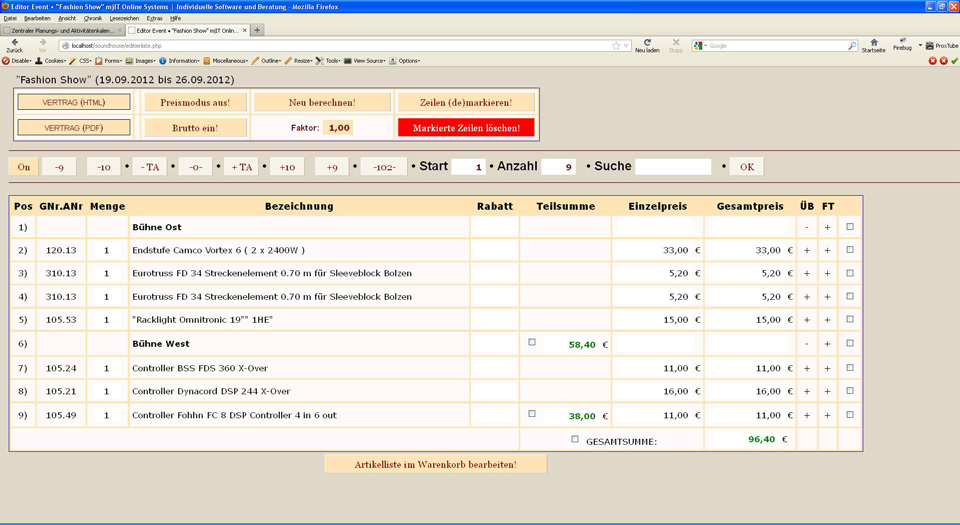Toggle the On button

tap(24, 167)
